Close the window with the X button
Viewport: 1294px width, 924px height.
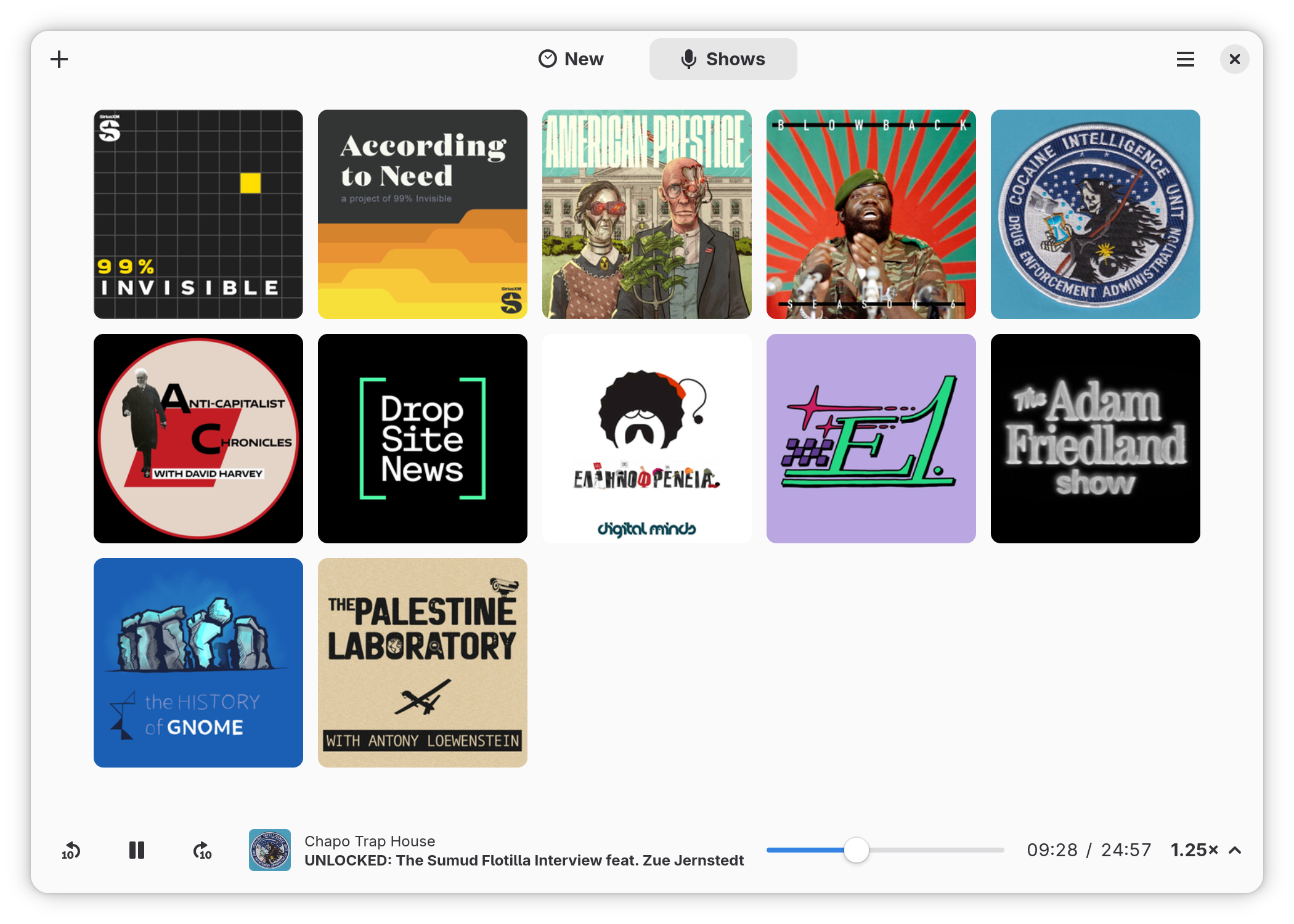(1235, 59)
